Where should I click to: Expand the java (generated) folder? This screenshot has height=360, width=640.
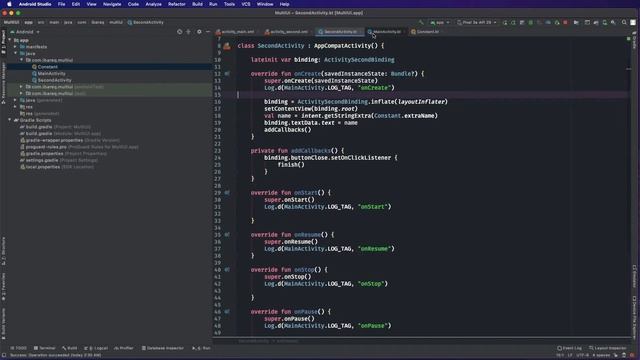point(15,100)
